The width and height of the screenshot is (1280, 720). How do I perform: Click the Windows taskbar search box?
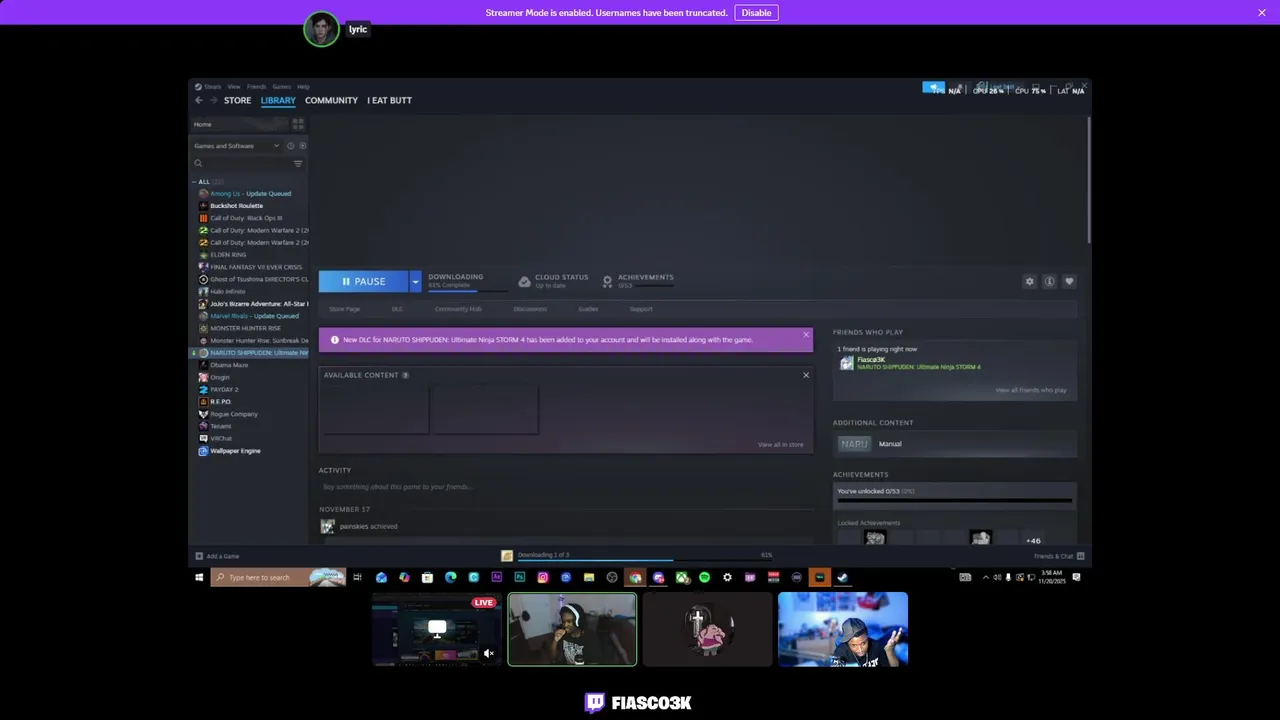click(x=278, y=577)
